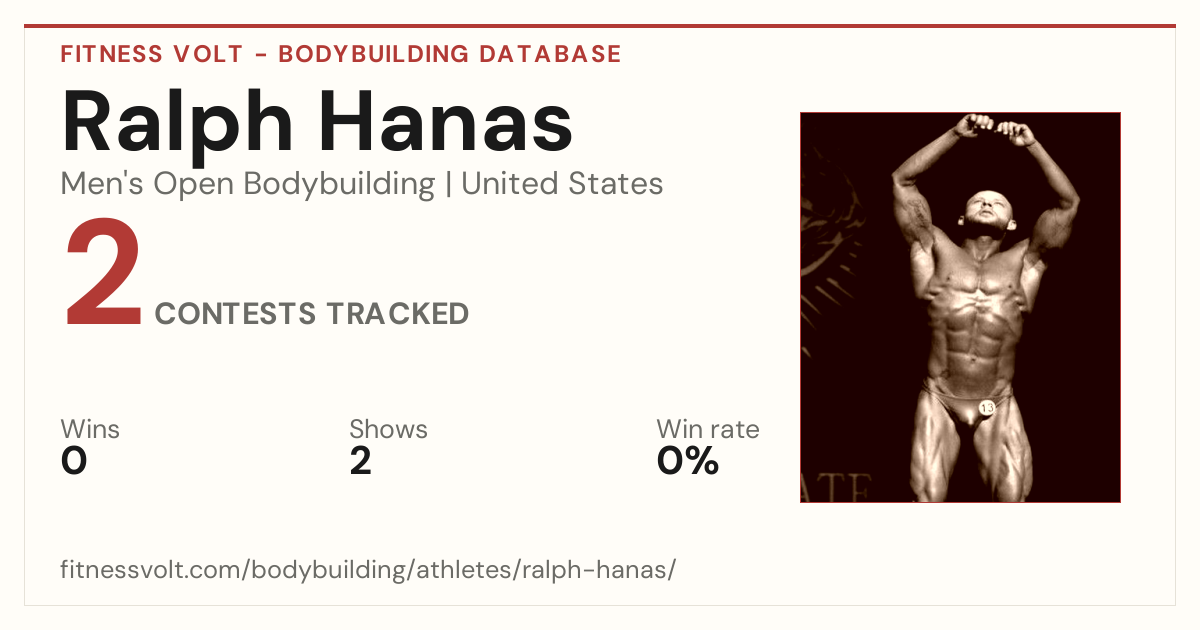Click the Wins value of 0
This screenshot has width=1200, height=630.
pos(74,461)
